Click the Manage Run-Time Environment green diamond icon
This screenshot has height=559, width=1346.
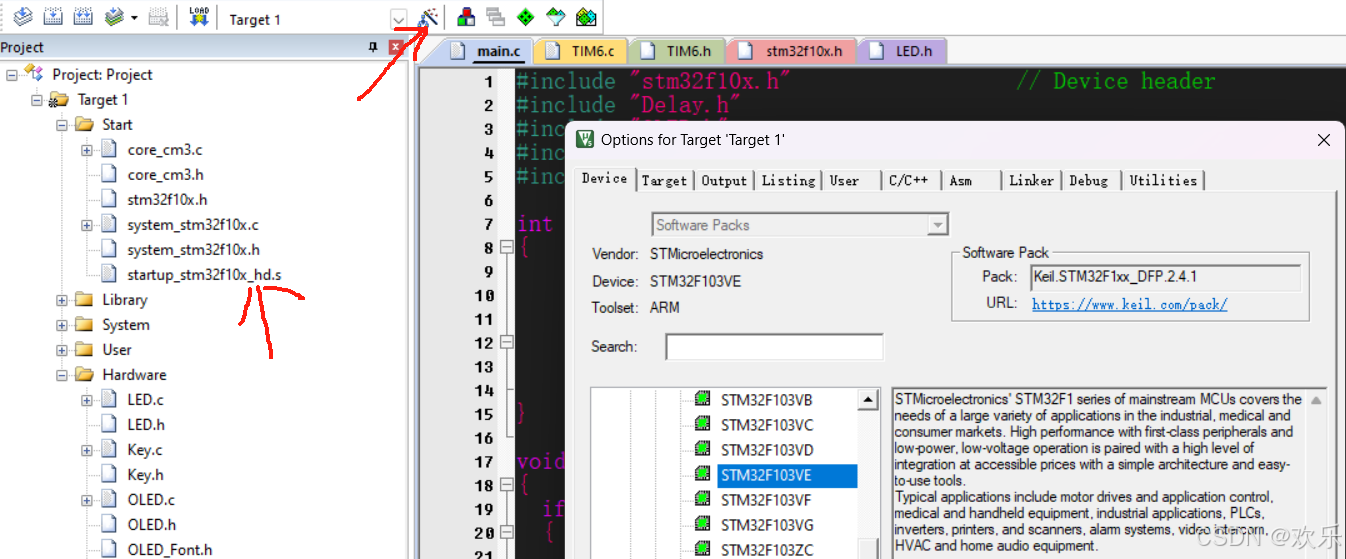(x=525, y=17)
